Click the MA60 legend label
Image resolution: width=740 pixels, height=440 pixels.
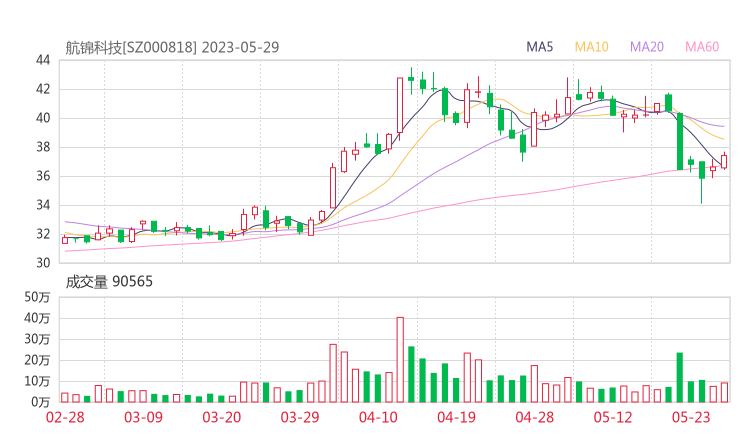click(702, 47)
